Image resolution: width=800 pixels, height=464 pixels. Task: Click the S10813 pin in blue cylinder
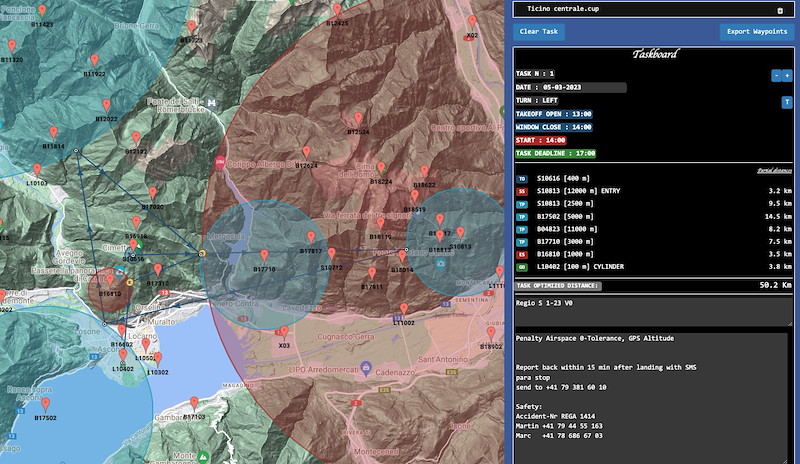tap(461, 233)
